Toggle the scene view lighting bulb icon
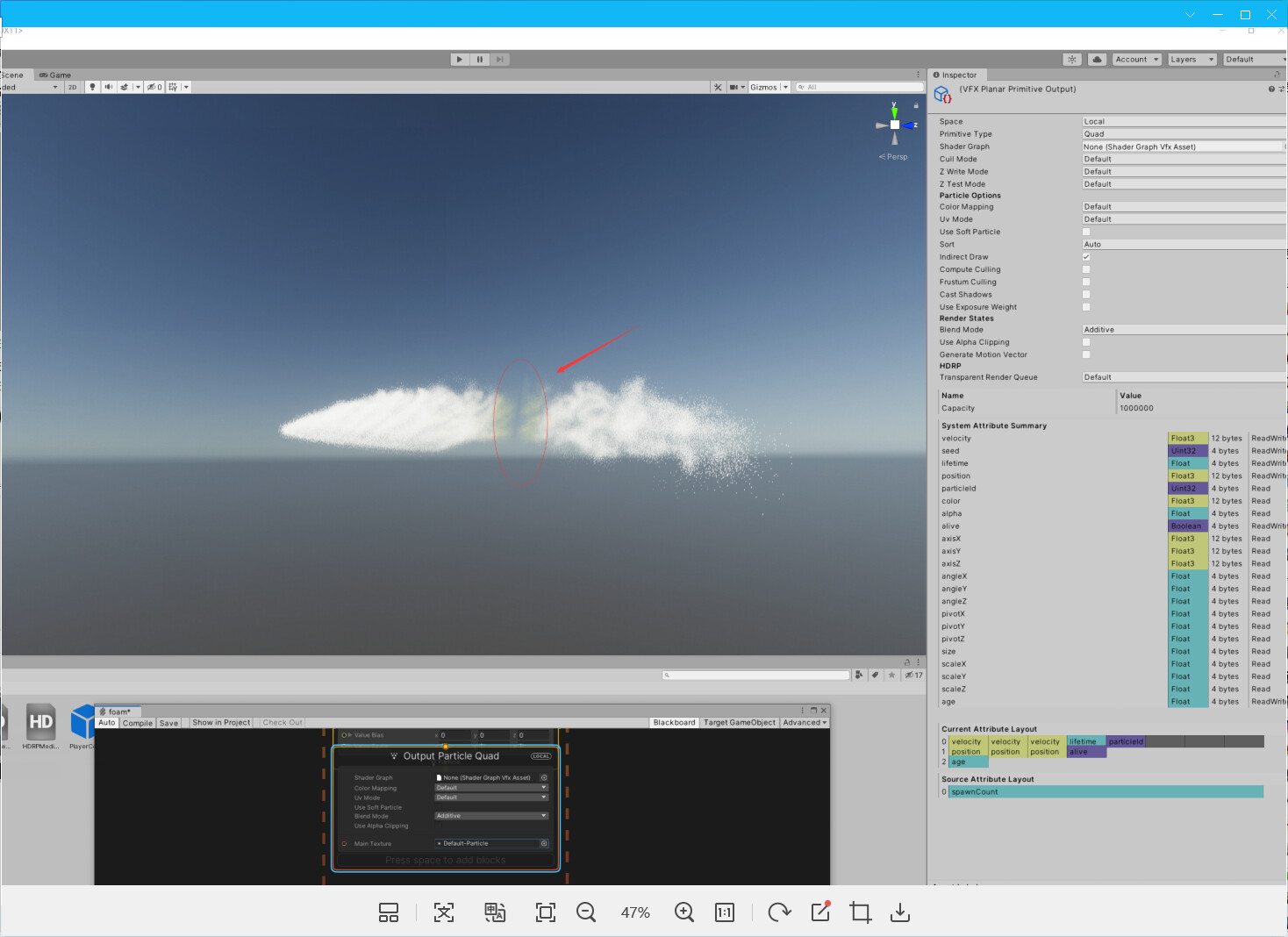The height and width of the screenshot is (937, 1288). pos(93,86)
